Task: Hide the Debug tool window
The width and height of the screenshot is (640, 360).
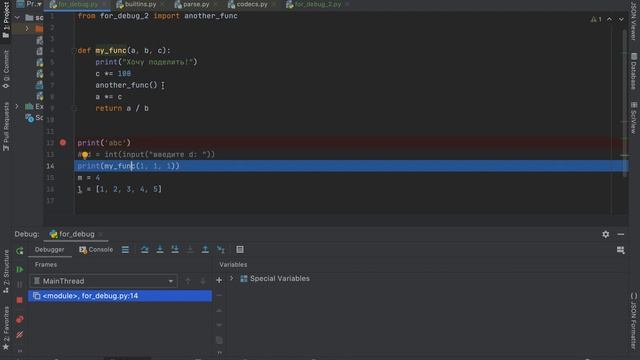Action: tap(621, 234)
